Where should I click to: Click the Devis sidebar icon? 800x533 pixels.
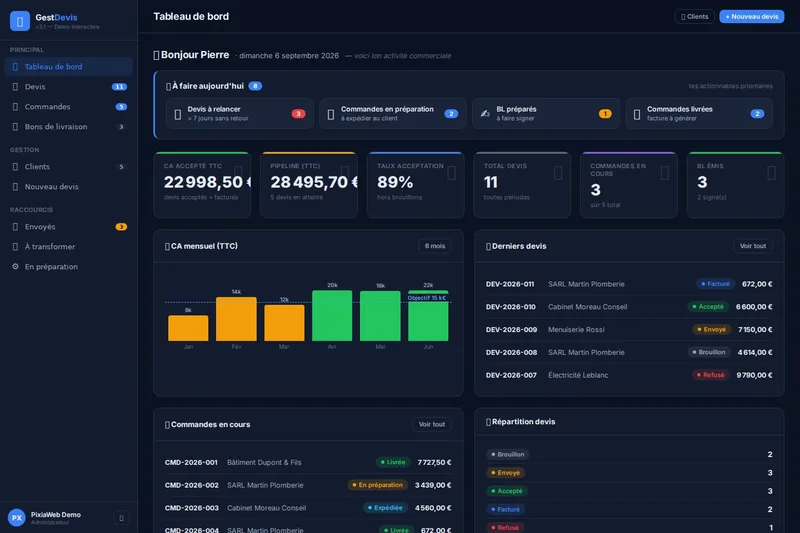(15, 87)
